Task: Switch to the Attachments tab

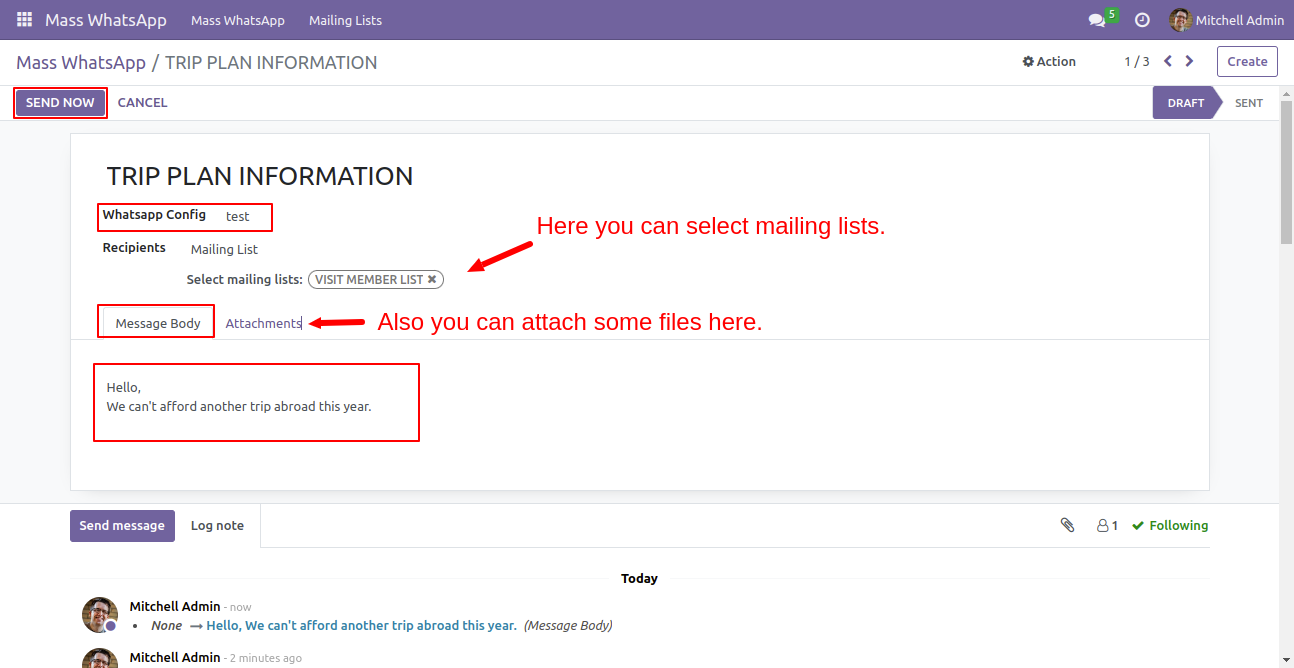Action: (263, 323)
